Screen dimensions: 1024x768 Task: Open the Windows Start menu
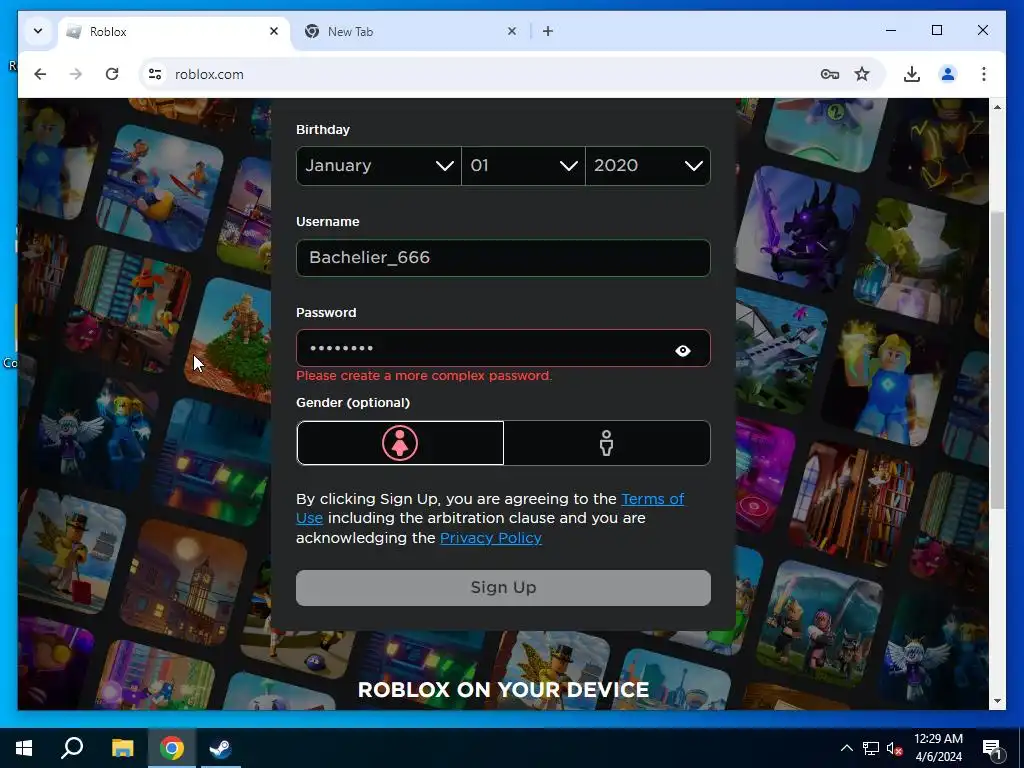click(x=24, y=748)
